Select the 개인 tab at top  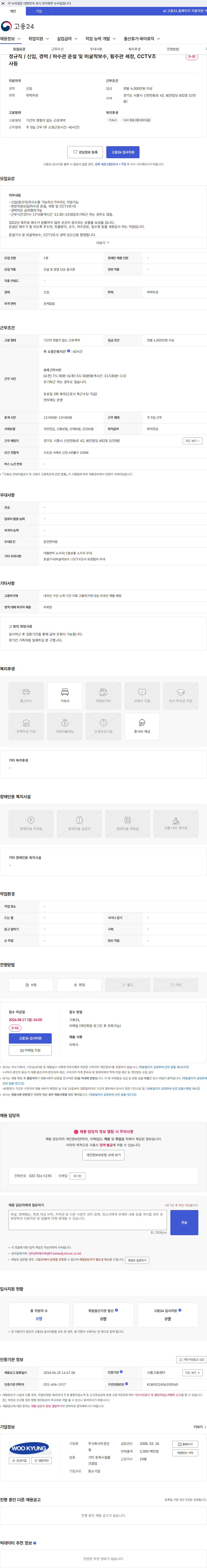tap(13, 11)
